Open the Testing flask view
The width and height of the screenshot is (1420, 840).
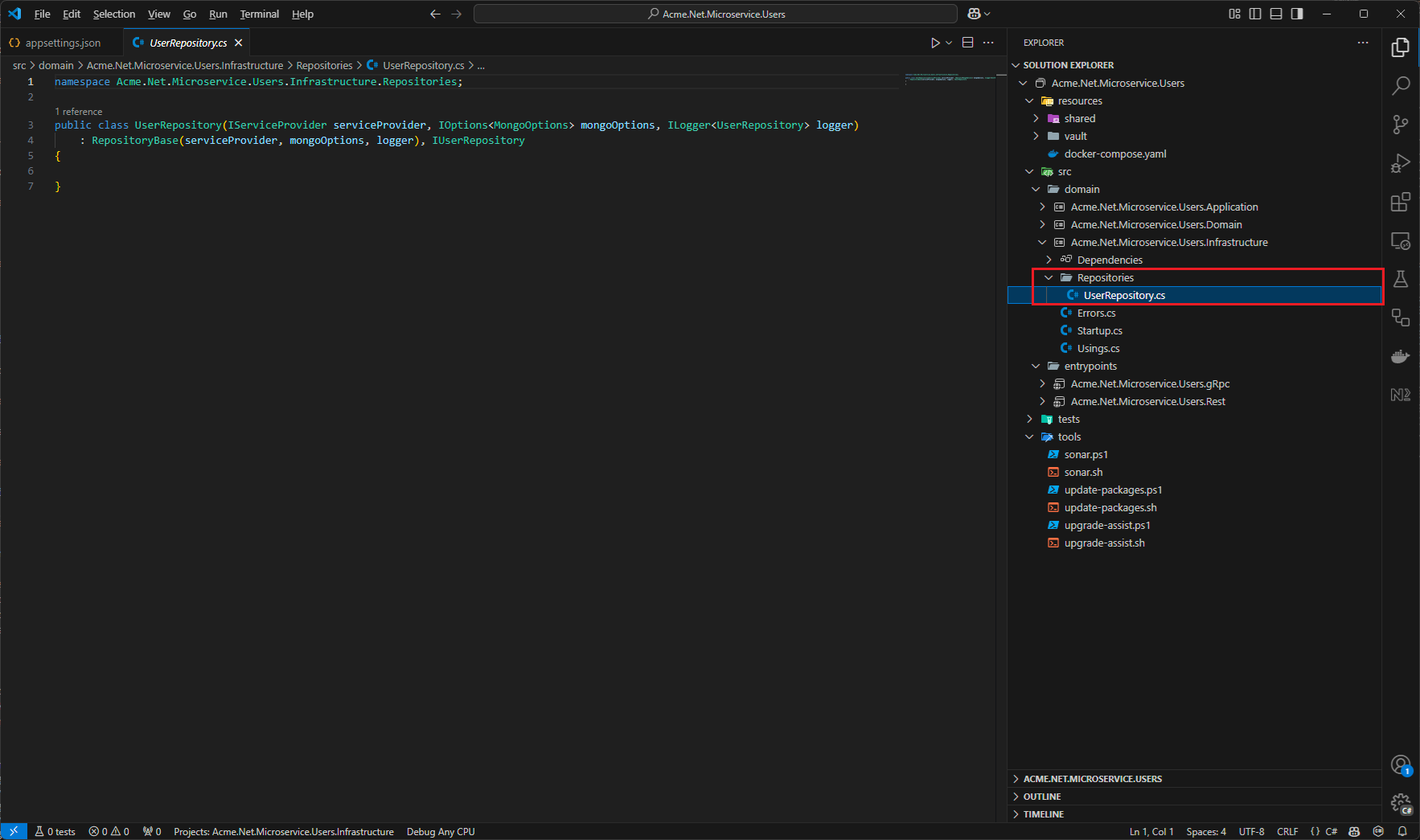pyautogui.click(x=1400, y=279)
